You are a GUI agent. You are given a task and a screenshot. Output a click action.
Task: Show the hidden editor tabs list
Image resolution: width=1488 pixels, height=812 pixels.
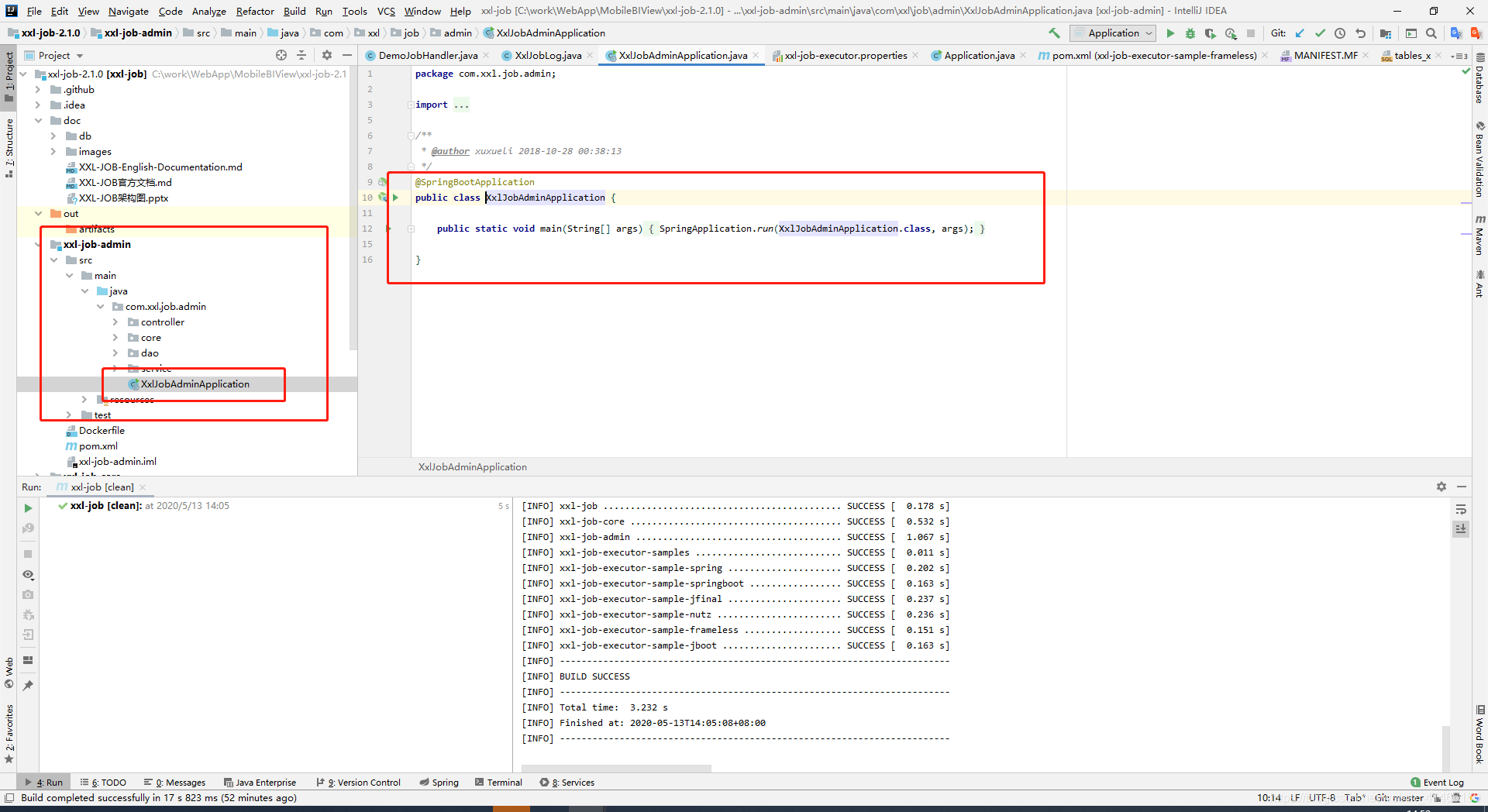(x=1459, y=56)
